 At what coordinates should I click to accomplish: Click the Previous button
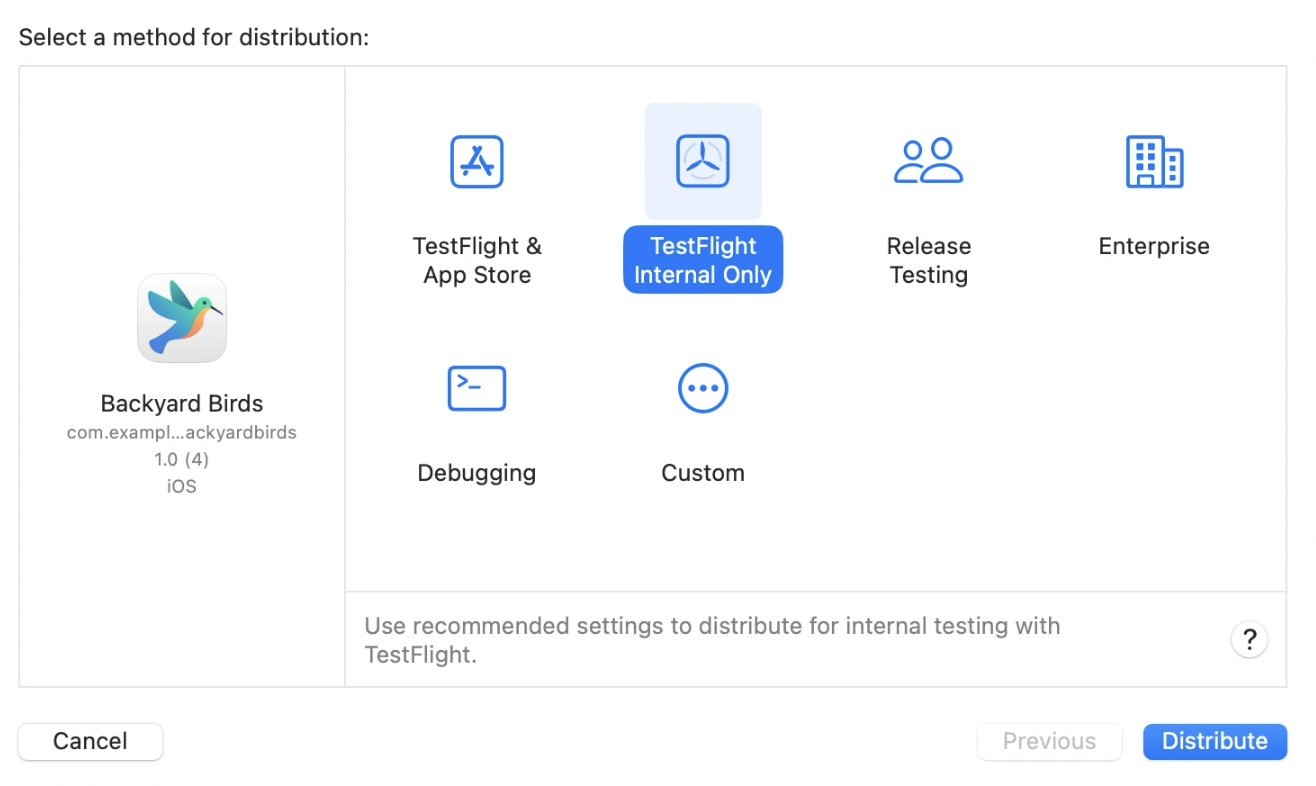(x=1049, y=741)
